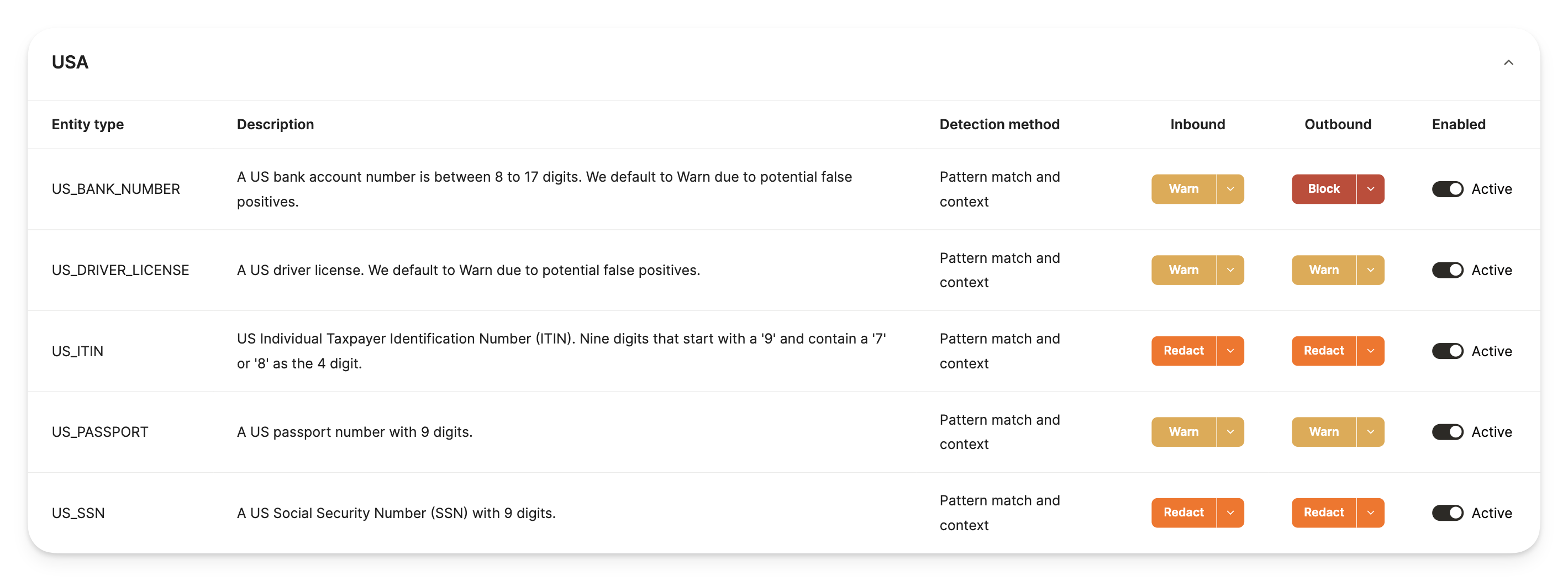Viewport: 1568px width, 581px height.
Task: Toggle off US_DRIVER_LICENSE enabled switch
Action: click(x=1448, y=270)
